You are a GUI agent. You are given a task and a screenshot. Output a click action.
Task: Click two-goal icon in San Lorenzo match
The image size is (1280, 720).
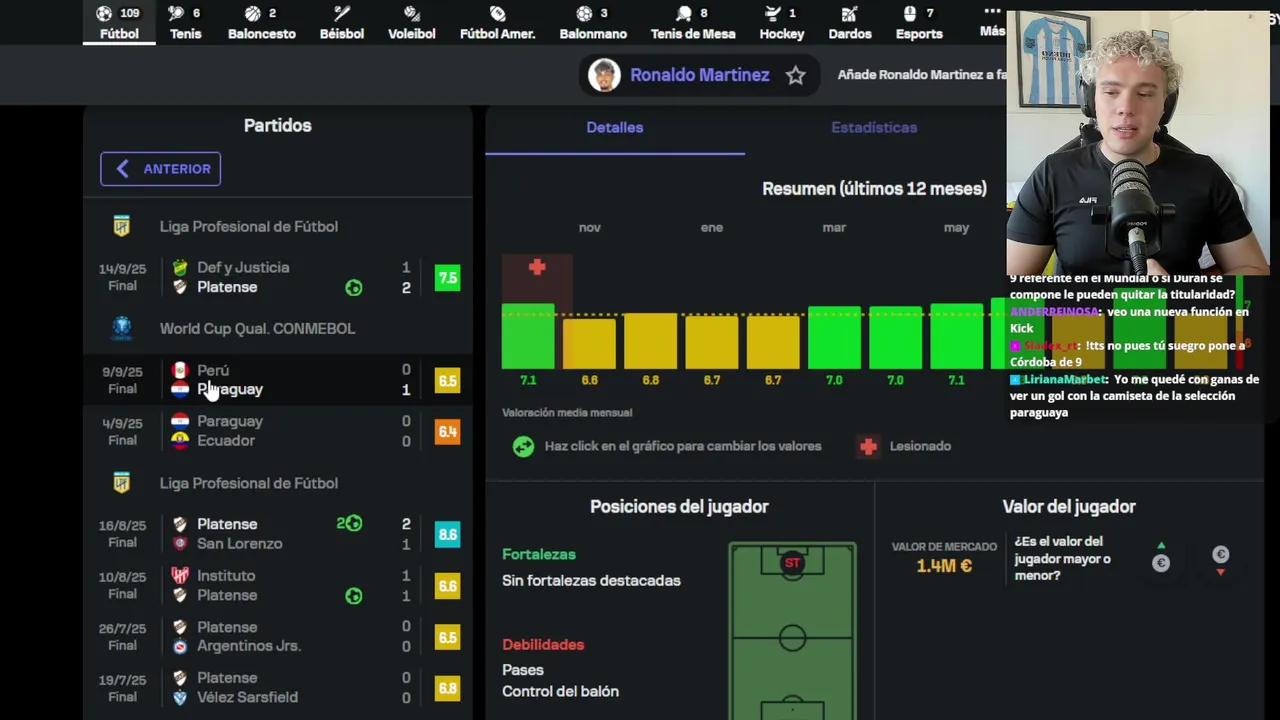point(349,523)
